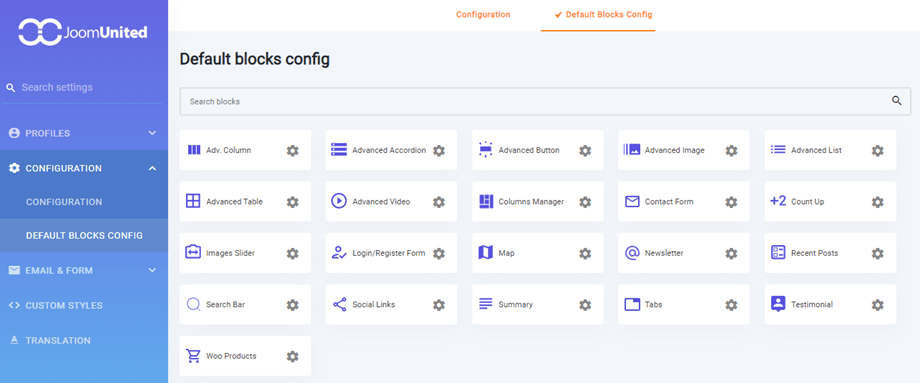Click the Social Links share icon
Viewport: 920px width, 383px height.
tap(340, 304)
